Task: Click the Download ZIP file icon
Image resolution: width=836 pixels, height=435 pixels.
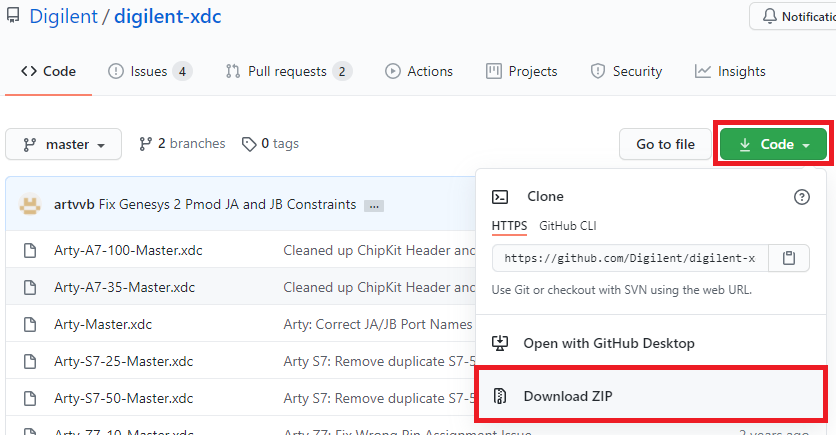Action: pyautogui.click(x=501, y=396)
